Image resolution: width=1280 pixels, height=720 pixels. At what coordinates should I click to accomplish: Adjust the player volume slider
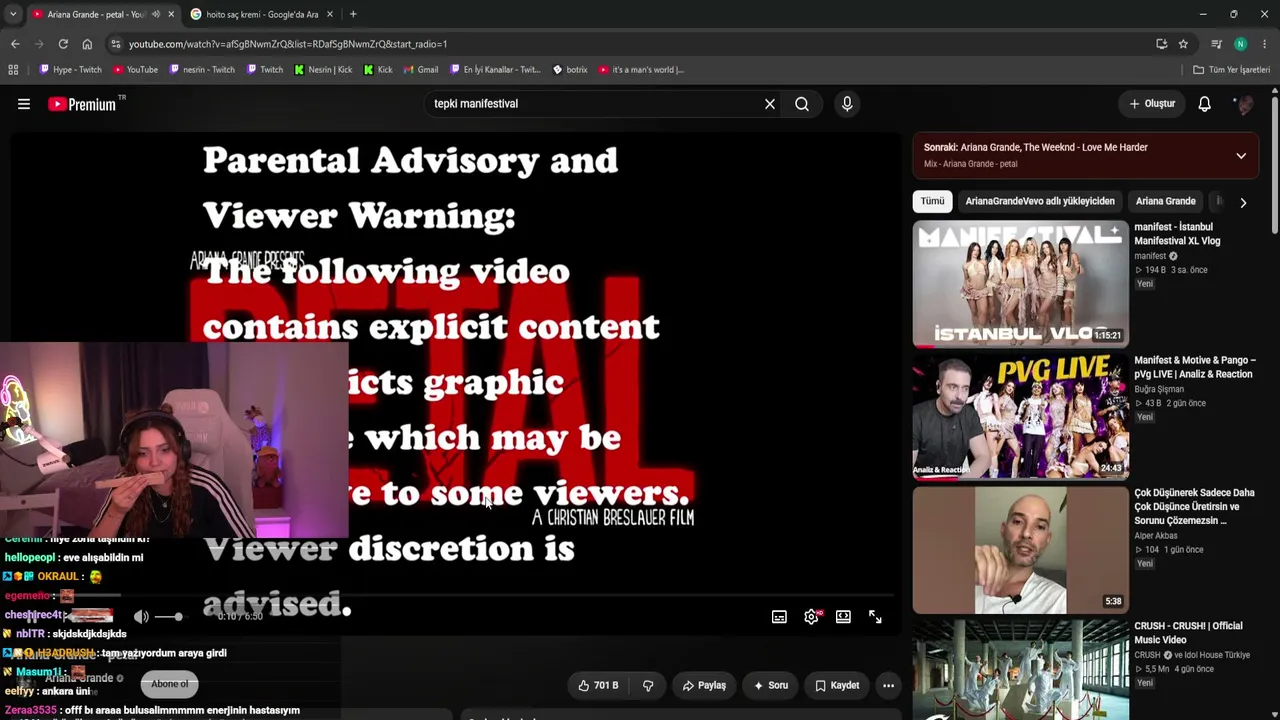pyautogui.click(x=169, y=617)
